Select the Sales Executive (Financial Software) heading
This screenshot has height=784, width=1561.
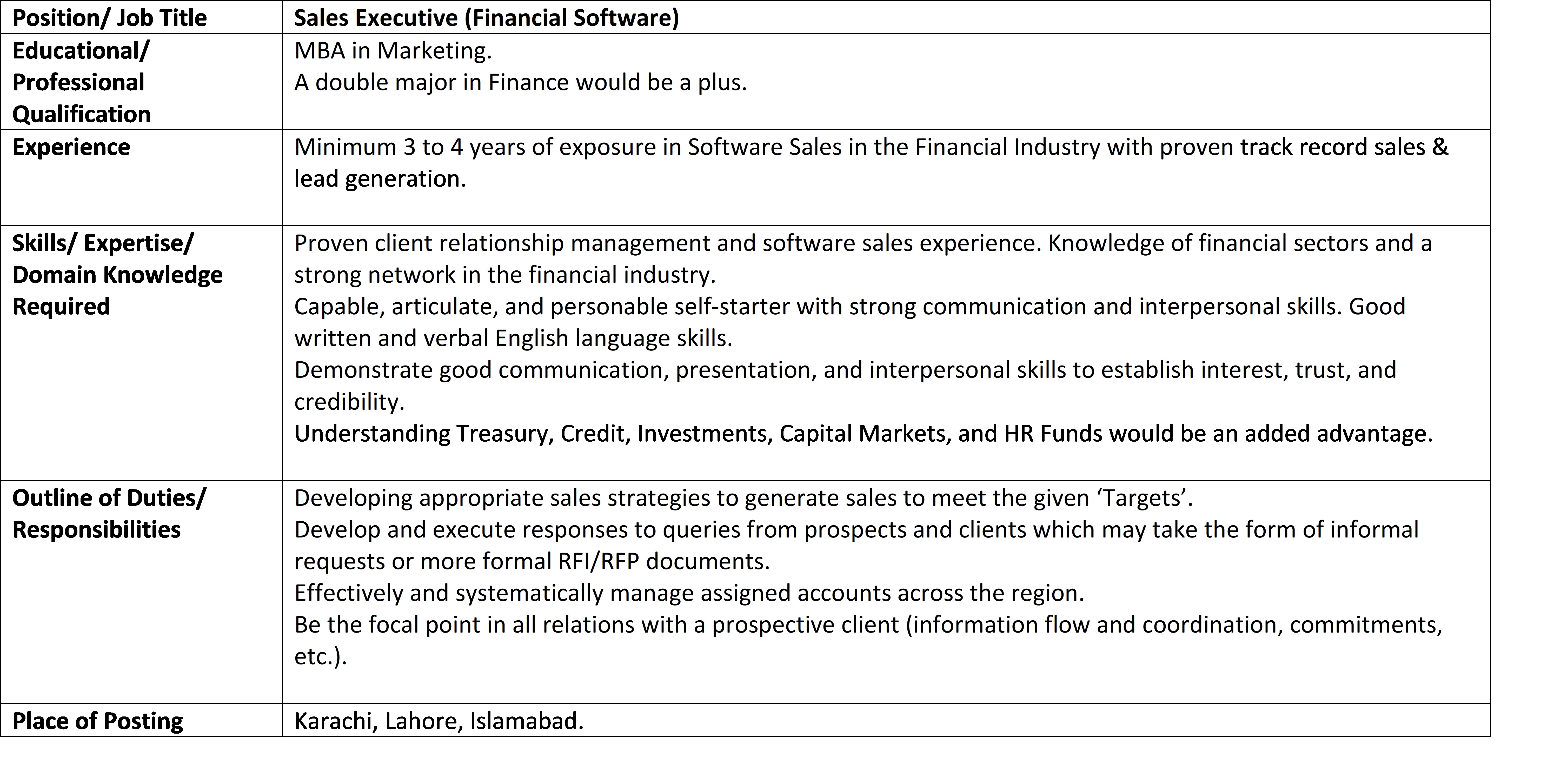click(487, 18)
